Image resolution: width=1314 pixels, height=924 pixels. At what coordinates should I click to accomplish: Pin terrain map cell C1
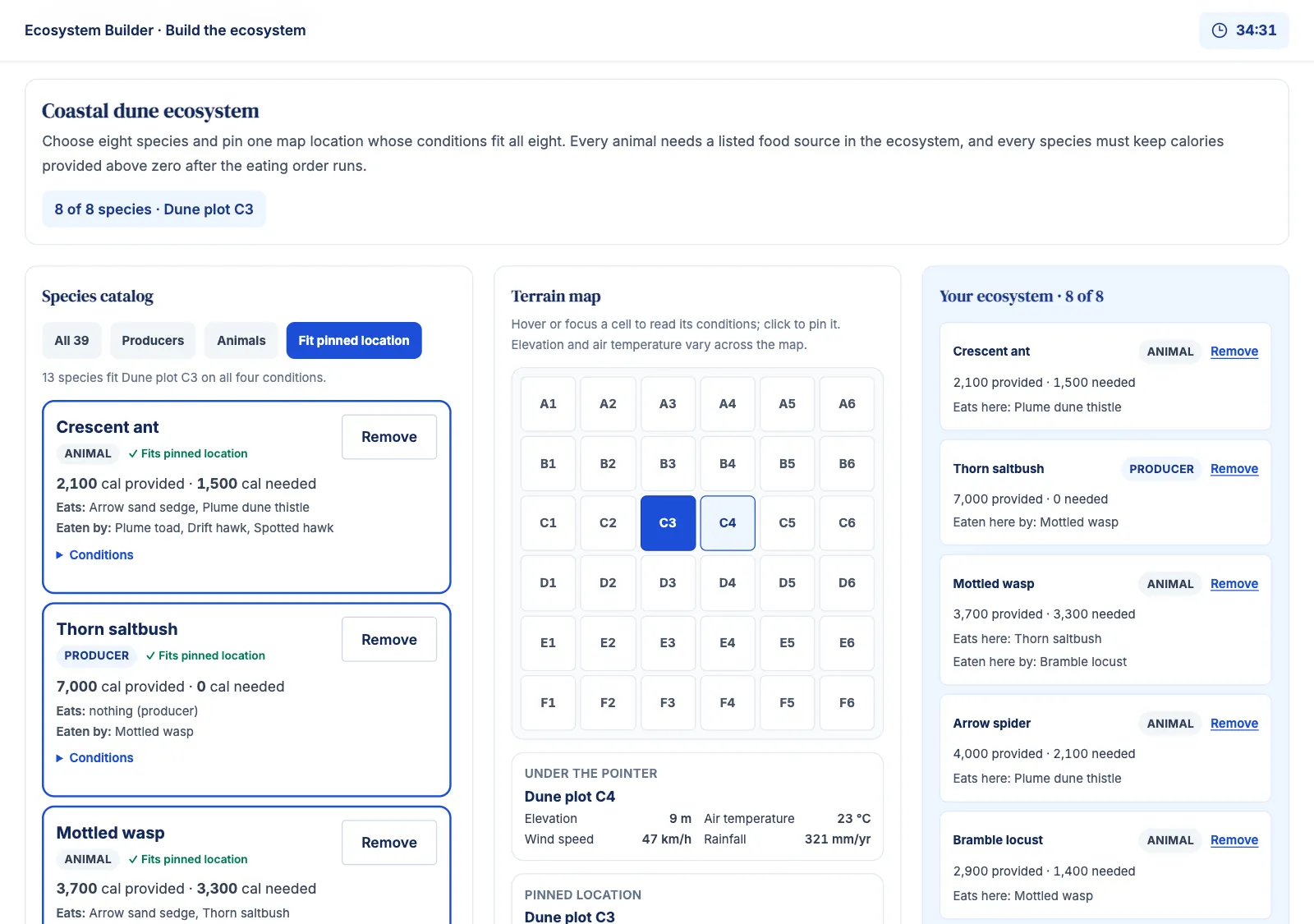pos(548,523)
